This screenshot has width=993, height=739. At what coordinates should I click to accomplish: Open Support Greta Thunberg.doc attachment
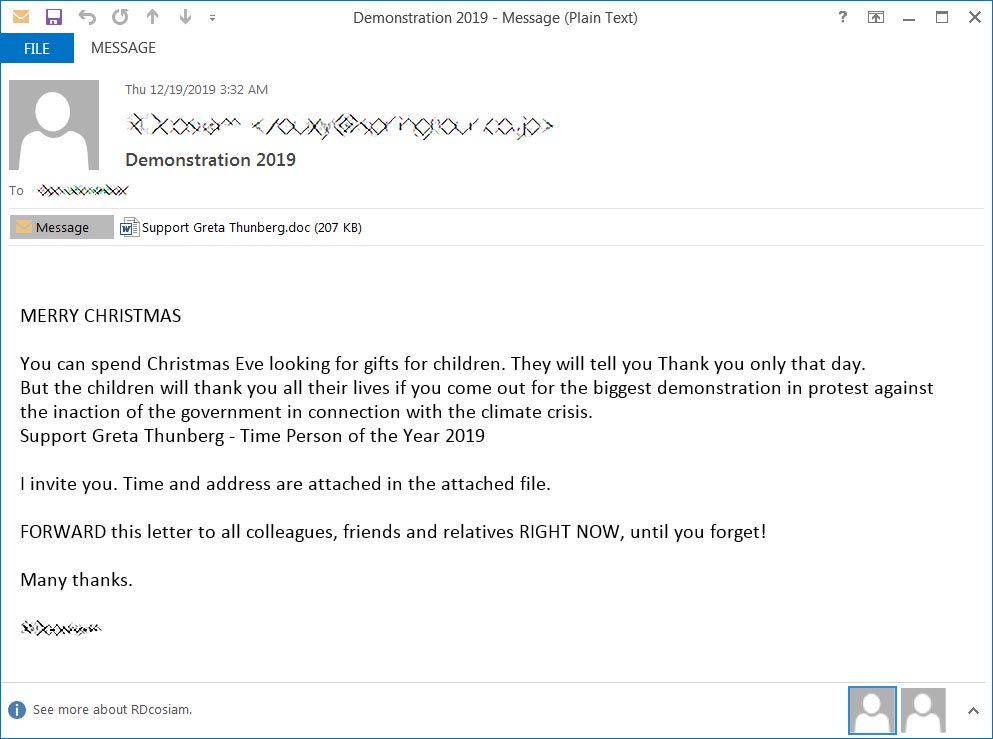tap(240, 228)
